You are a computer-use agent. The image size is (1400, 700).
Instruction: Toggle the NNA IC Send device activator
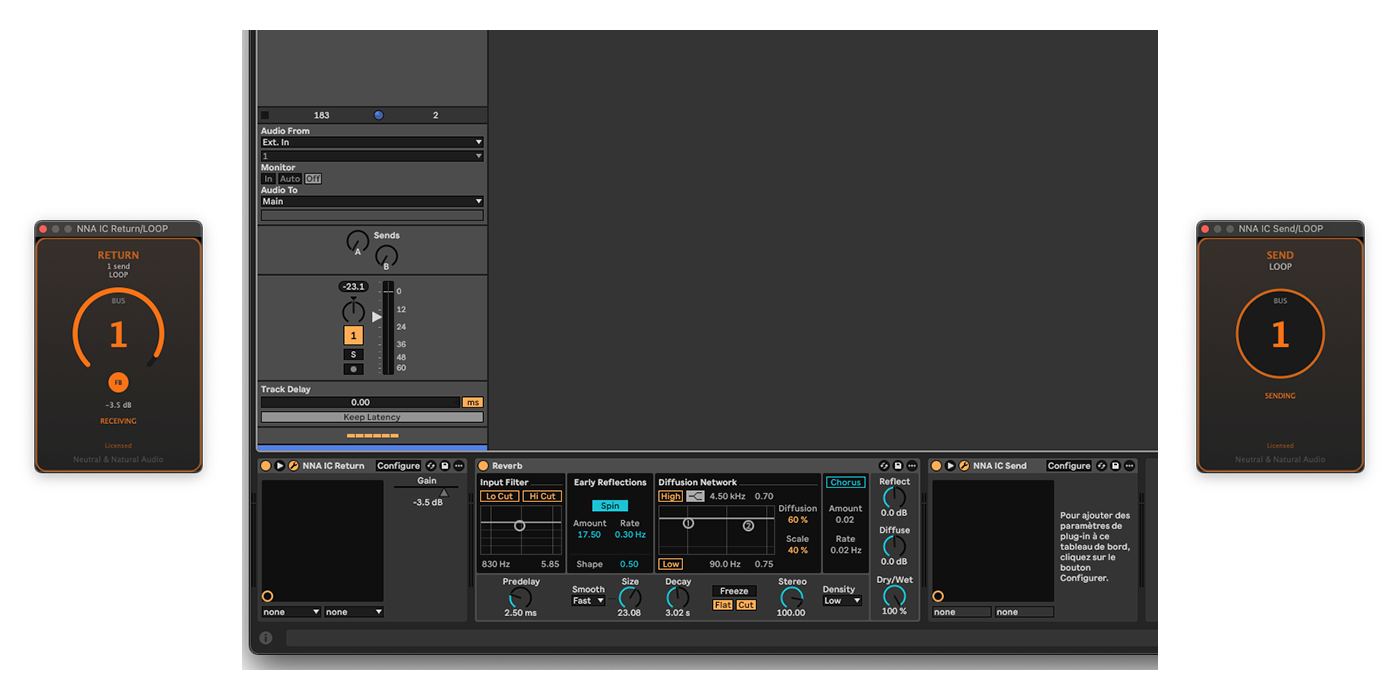(x=936, y=466)
